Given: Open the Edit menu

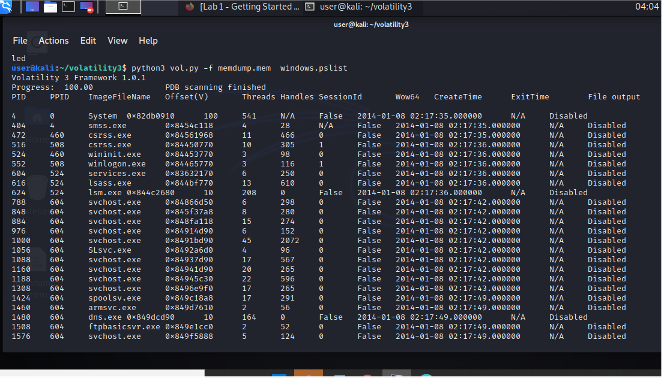Looking at the screenshot, I should coord(88,41).
